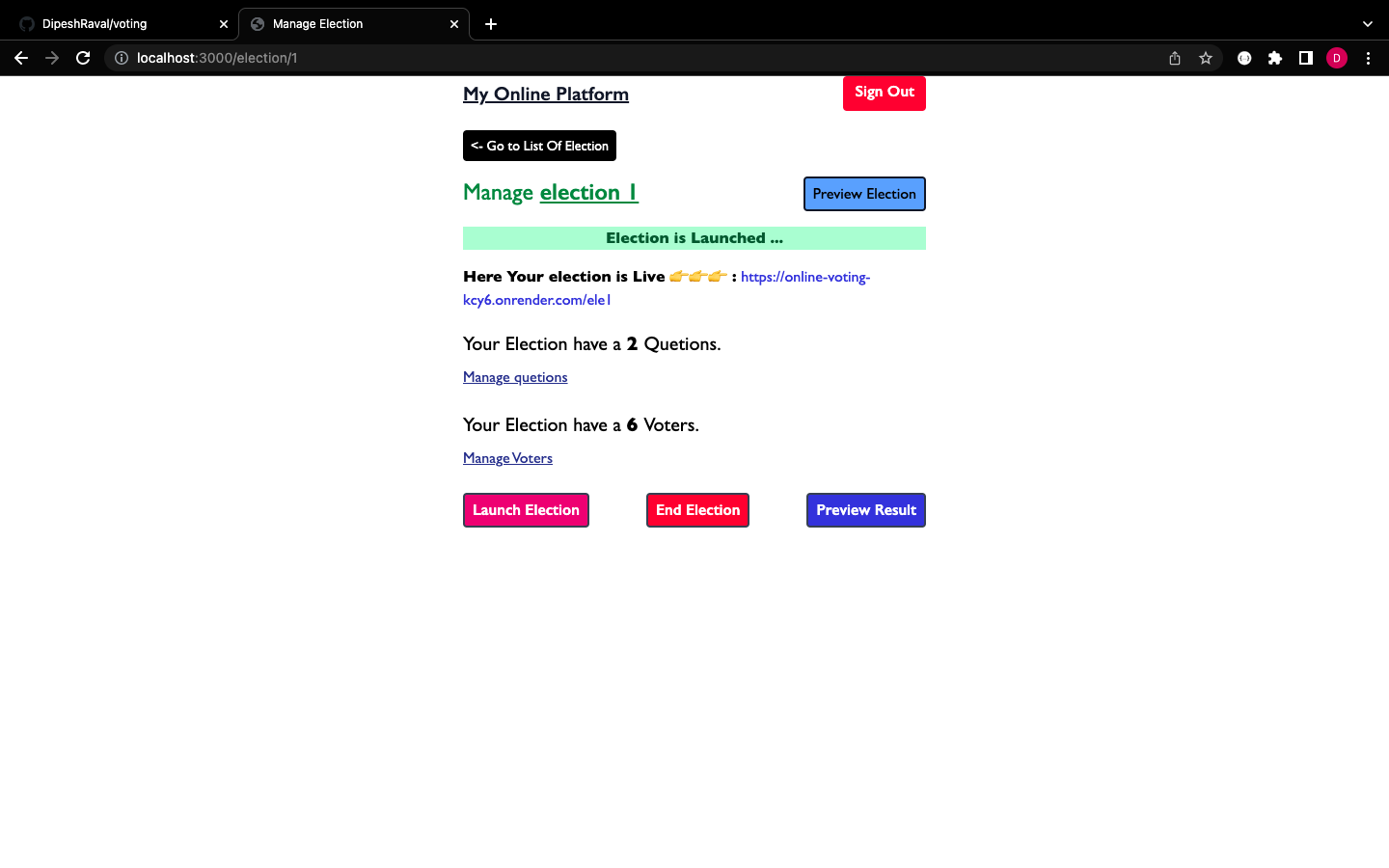
Task: Click the browser back navigation arrow
Action: (21, 58)
